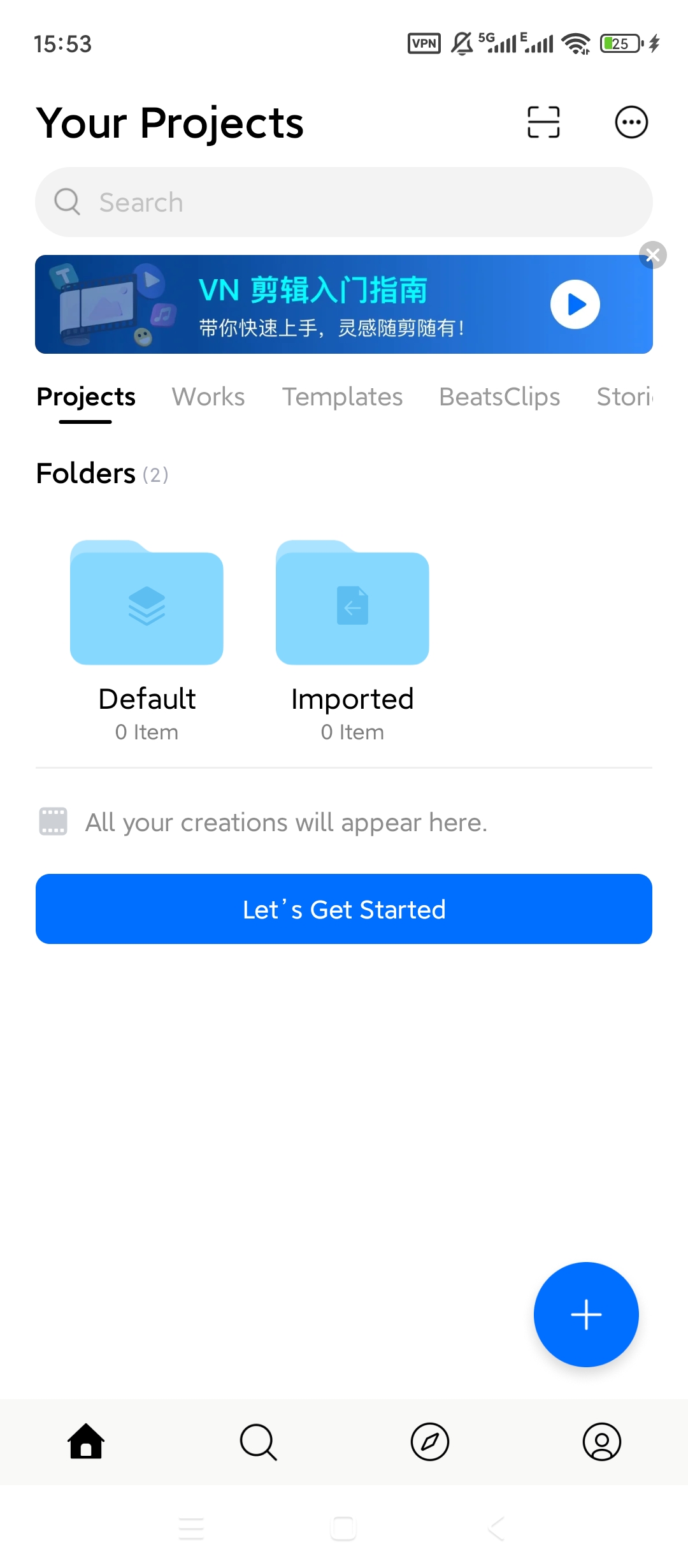Switch to the Works tab
This screenshot has height=1568, width=688.
coord(208,397)
